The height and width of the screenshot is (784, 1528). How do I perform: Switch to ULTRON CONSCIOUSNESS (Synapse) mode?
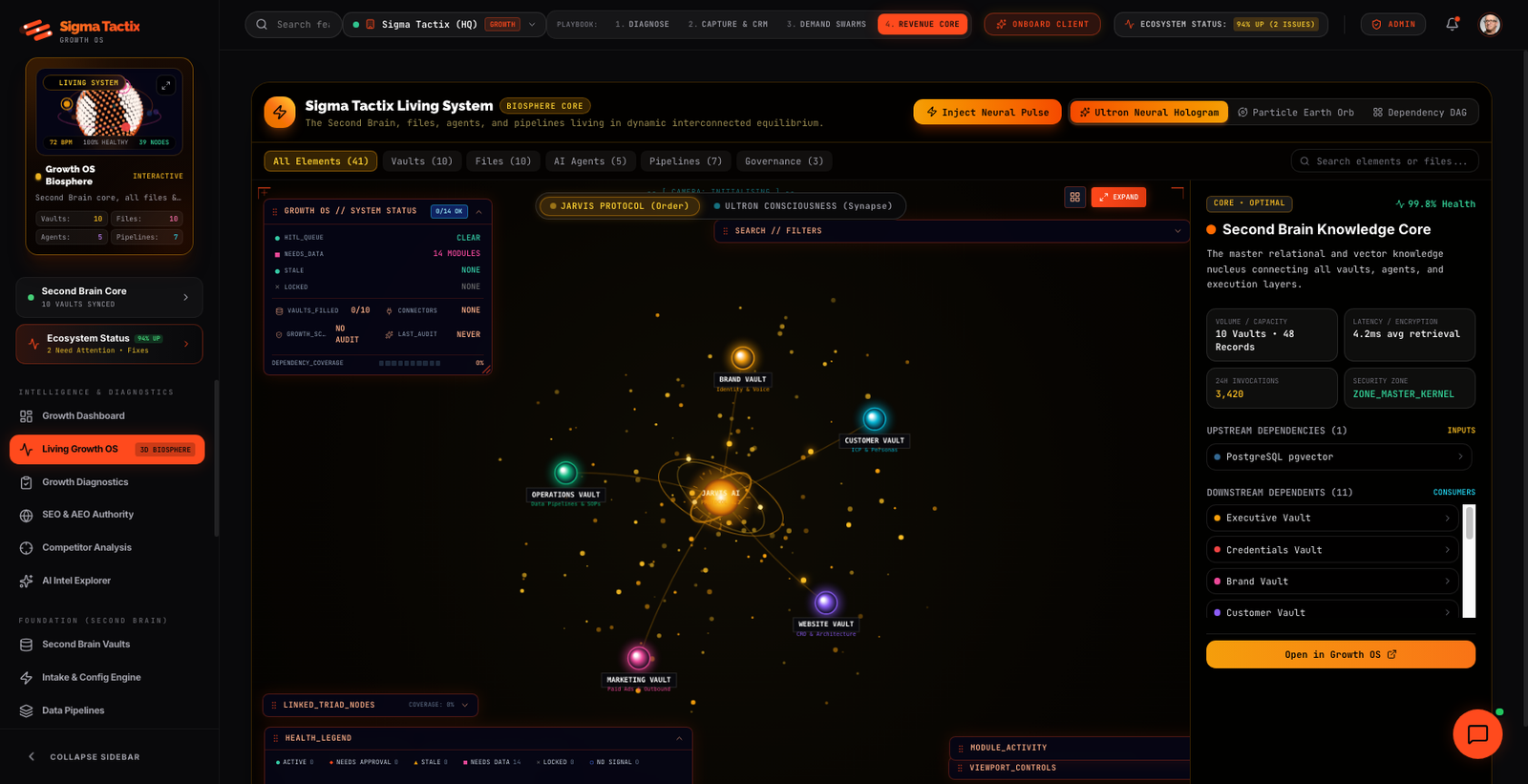(x=803, y=206)
